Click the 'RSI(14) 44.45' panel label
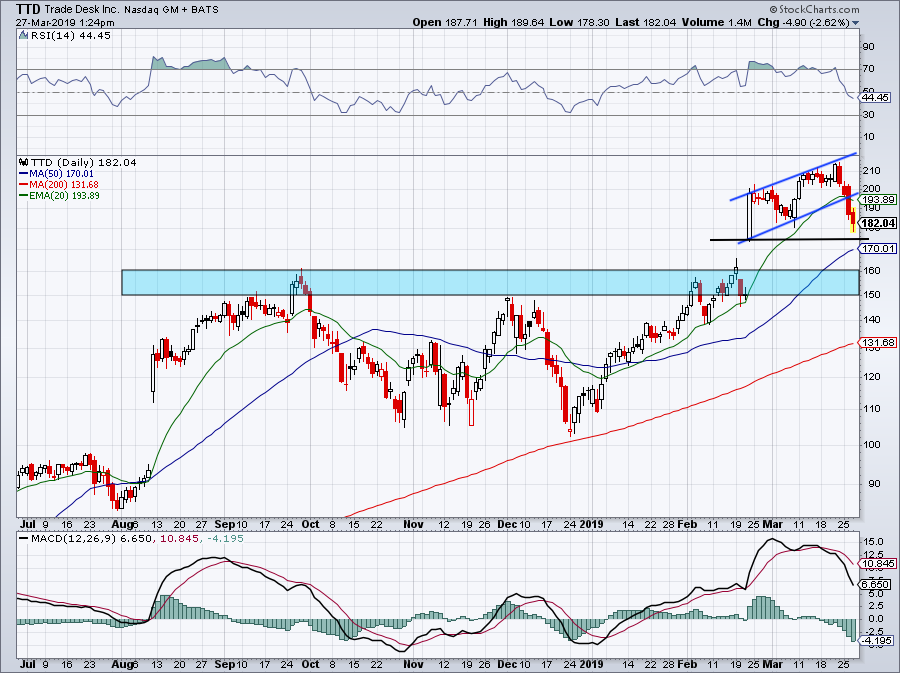 coord(71,35)
